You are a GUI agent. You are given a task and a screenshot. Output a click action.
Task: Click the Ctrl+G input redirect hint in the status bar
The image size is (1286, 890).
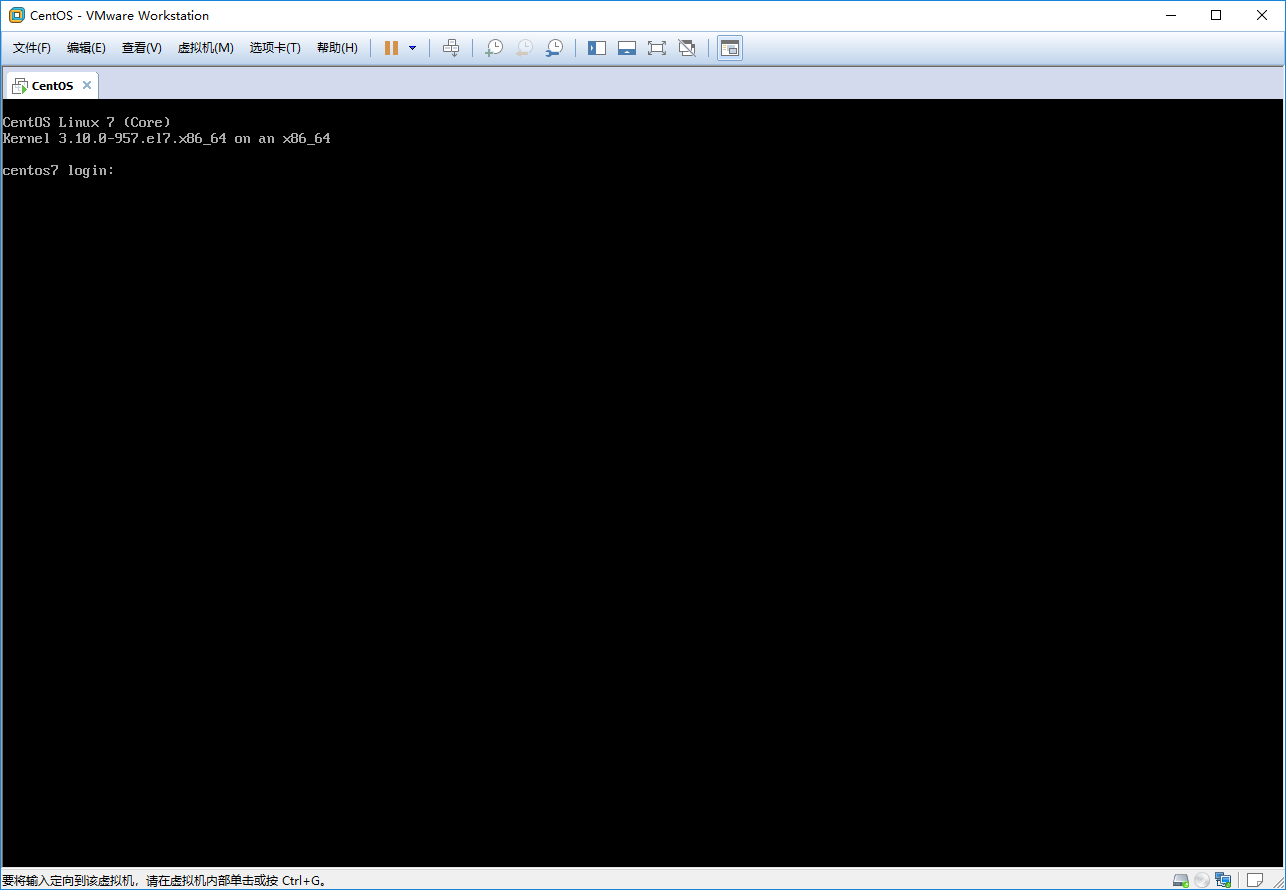pyautogui.click(x=164, y=881)
